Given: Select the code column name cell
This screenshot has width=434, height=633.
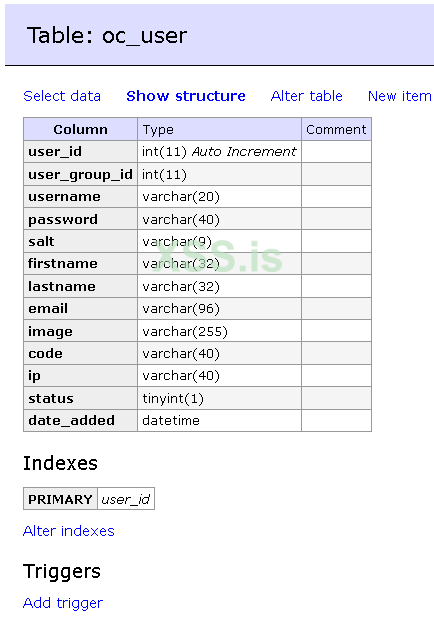Looking at the screenshot, I should pyautogui.click(x=80, y=353).
